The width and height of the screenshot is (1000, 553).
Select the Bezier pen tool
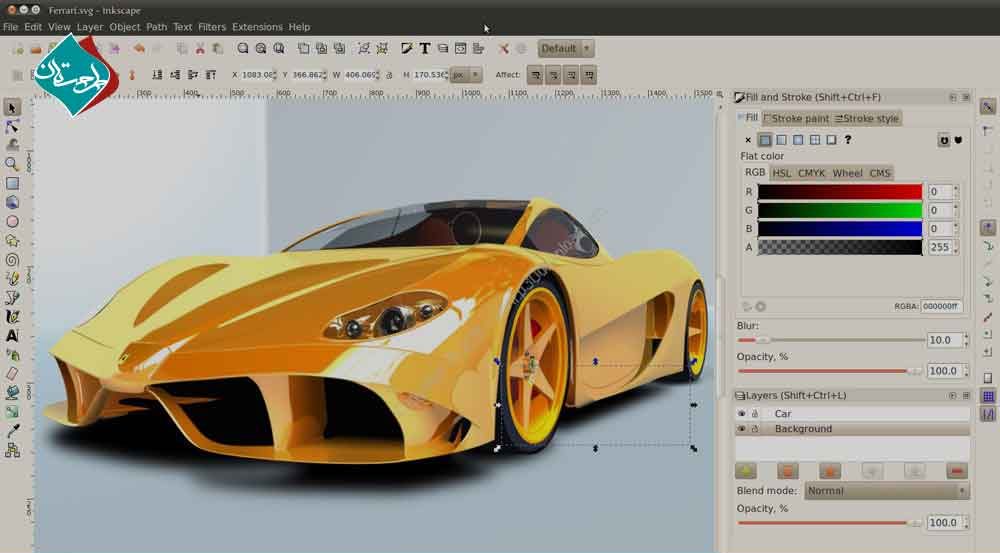coord(12,297)
